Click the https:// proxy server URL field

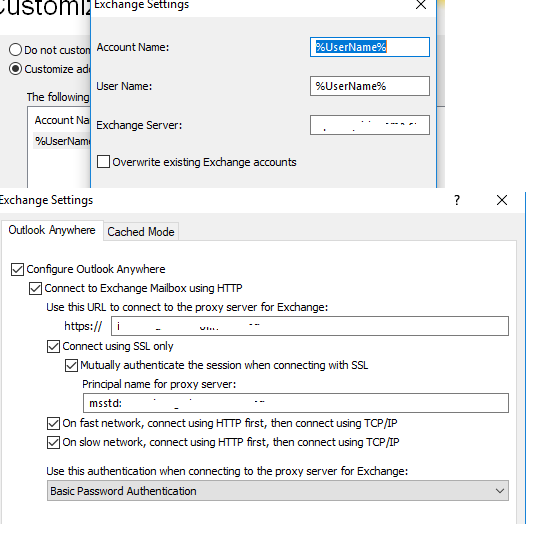310,326
